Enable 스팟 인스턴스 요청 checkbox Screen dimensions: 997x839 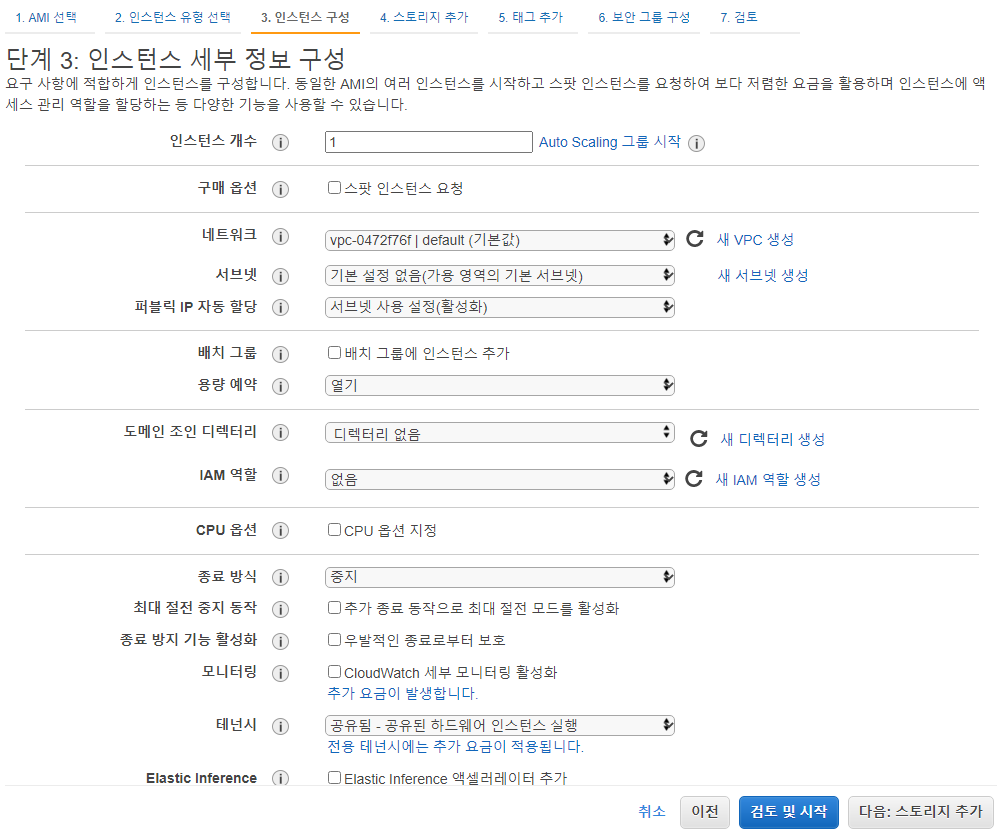pos(334,188)
